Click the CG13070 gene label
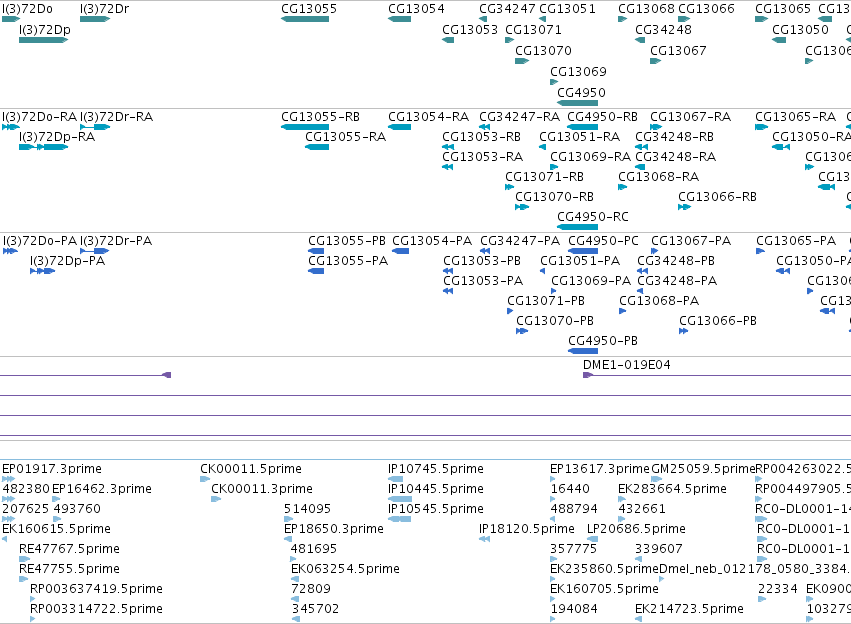This screenshot has height=624, width=851. point(543,51)
